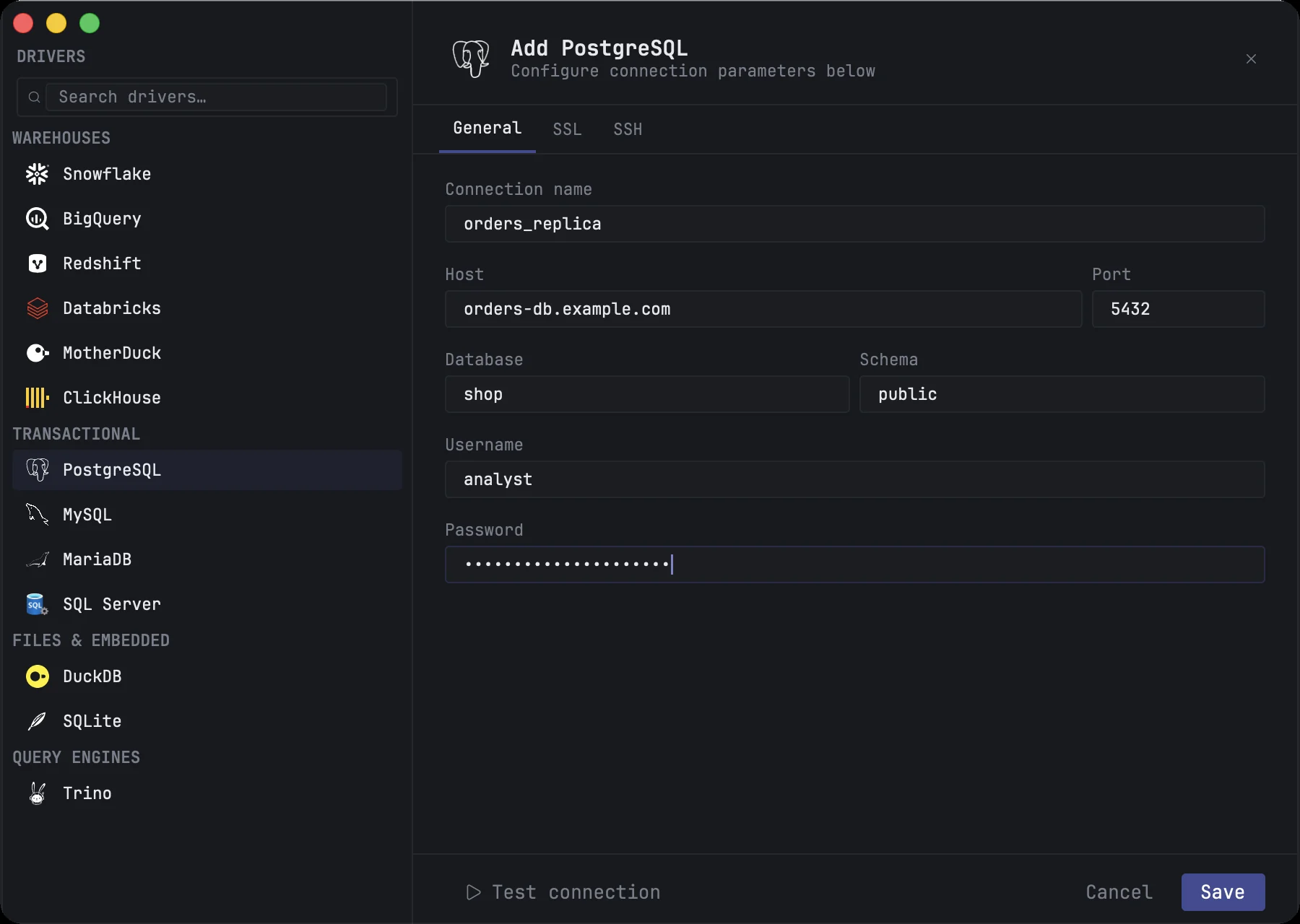Select the MariaDB driver label
The height and width of the screenshot is (924, 1300).
pos(97,559)
